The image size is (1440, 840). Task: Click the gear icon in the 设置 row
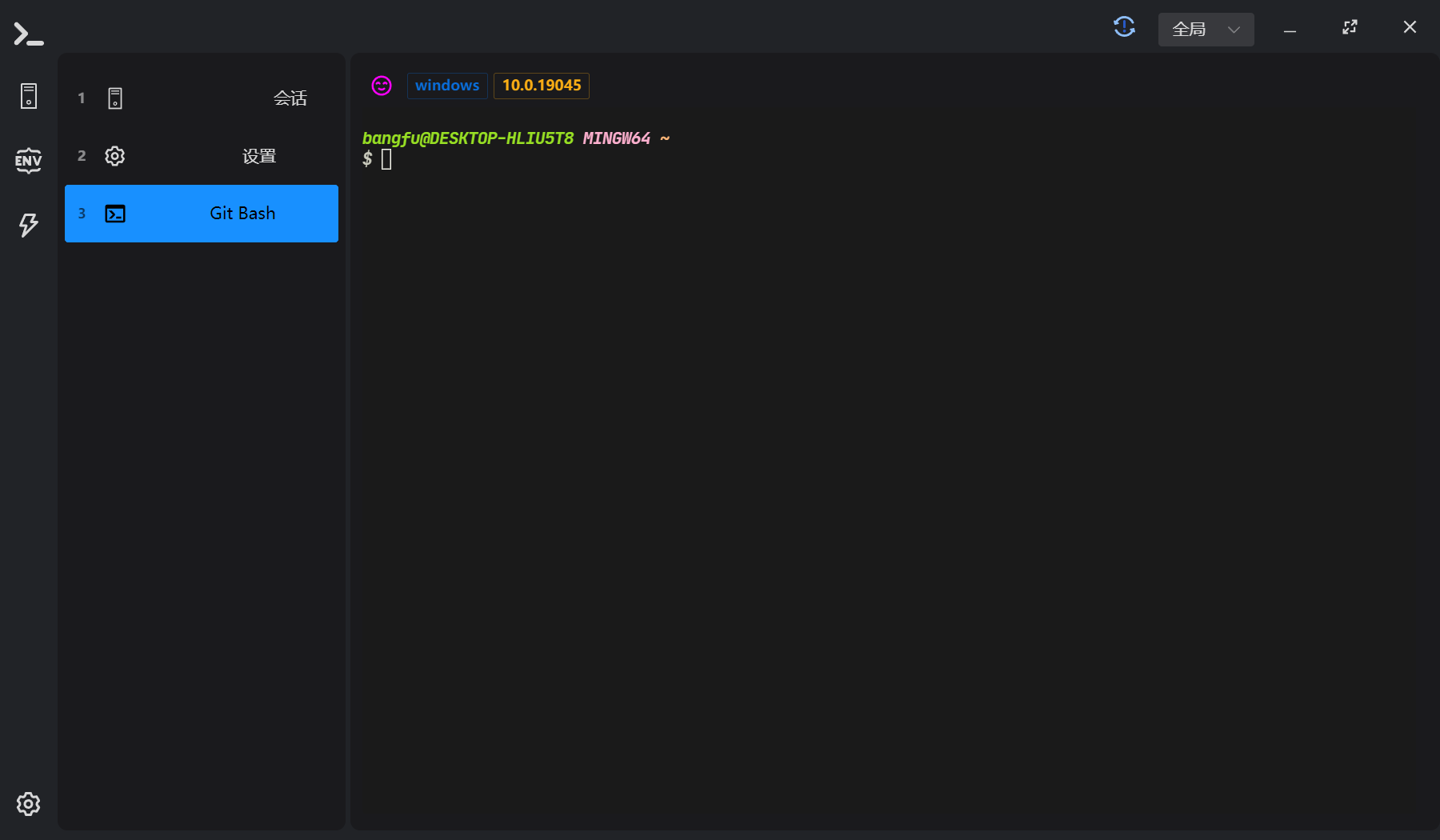tap(115, 156)
